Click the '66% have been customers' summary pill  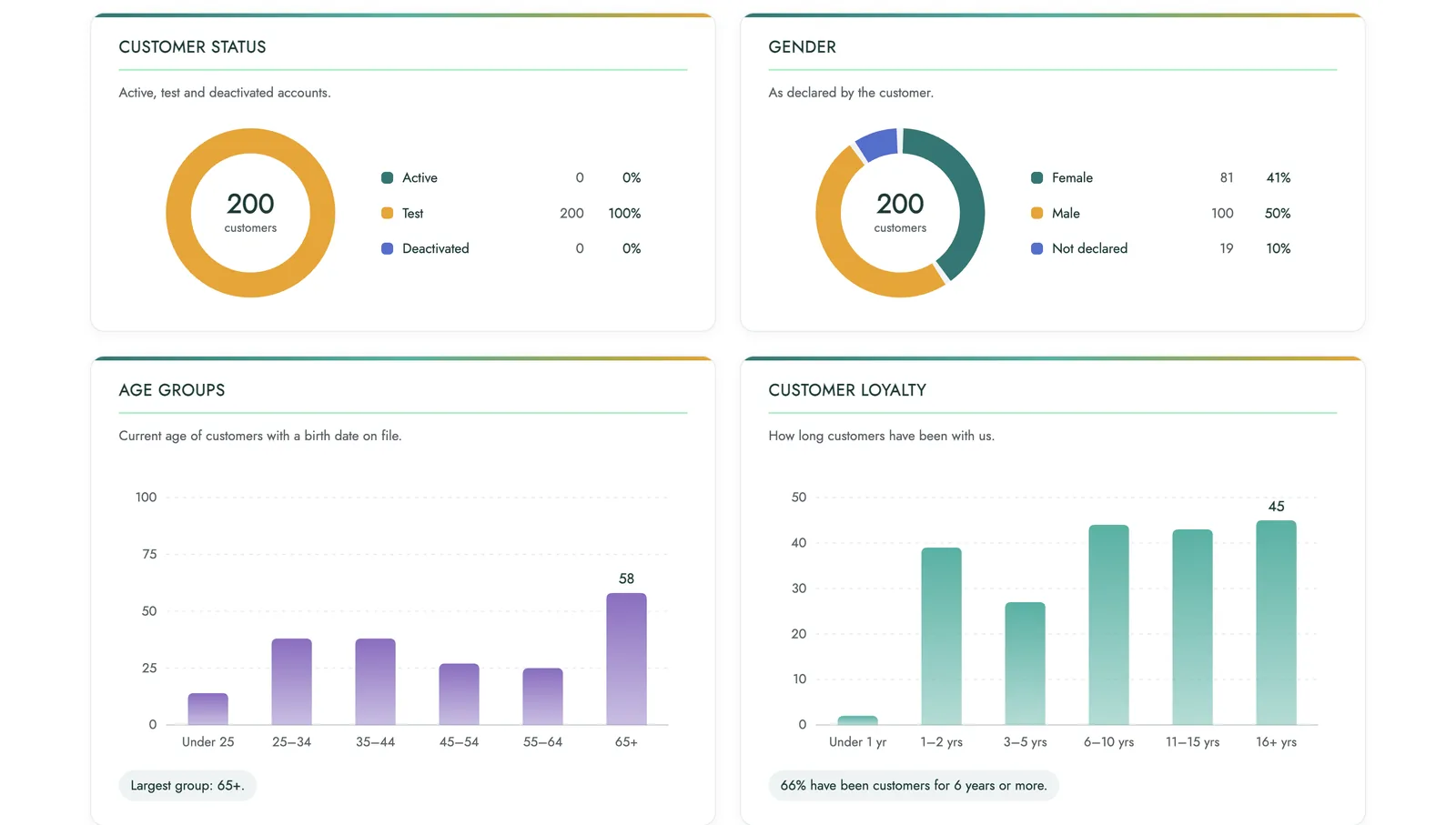pyautogui.click(x=914, y=785)
